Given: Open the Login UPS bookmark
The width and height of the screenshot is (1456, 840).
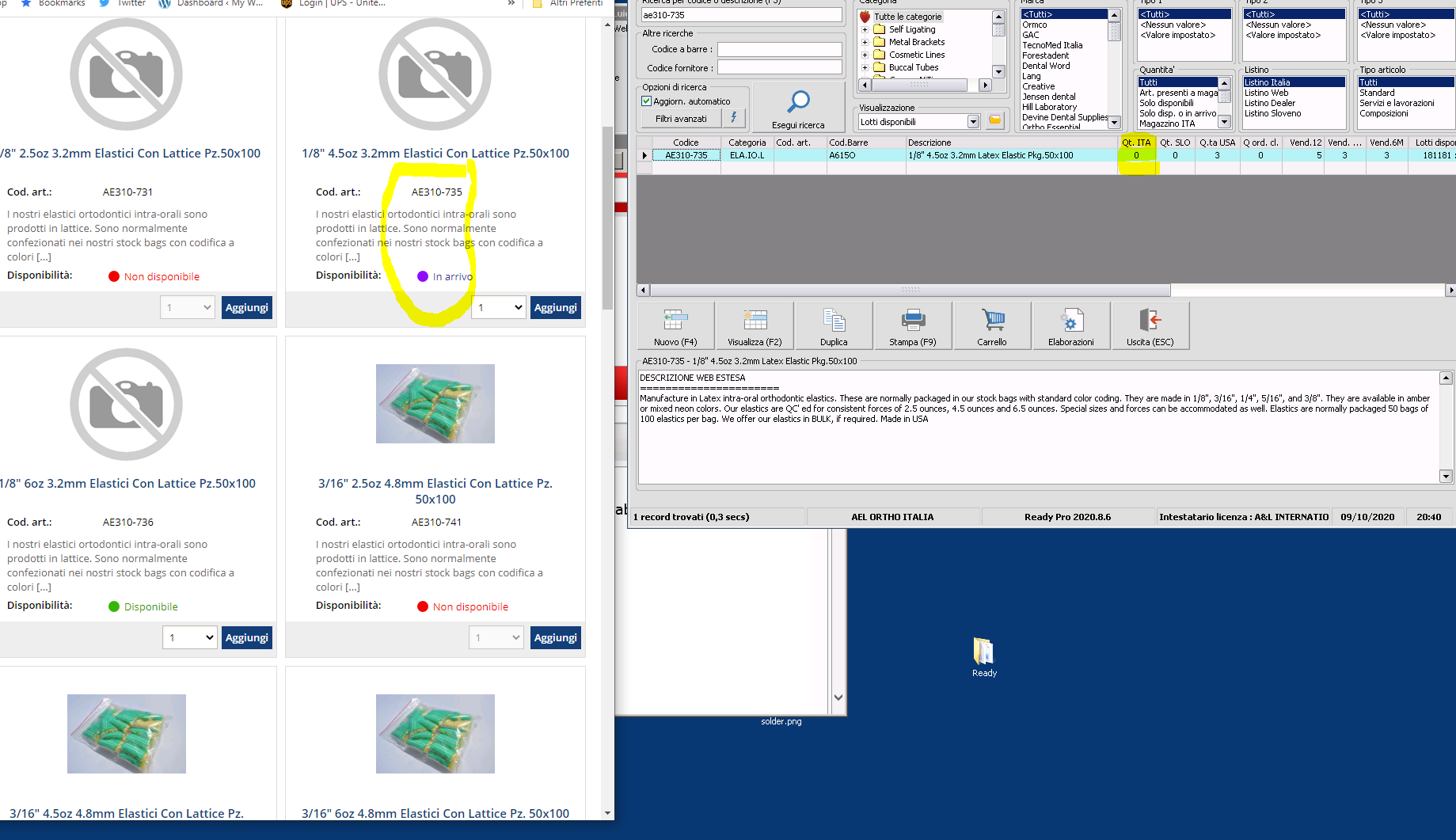Looking at the screenshot, I should (x=333, y=3).
